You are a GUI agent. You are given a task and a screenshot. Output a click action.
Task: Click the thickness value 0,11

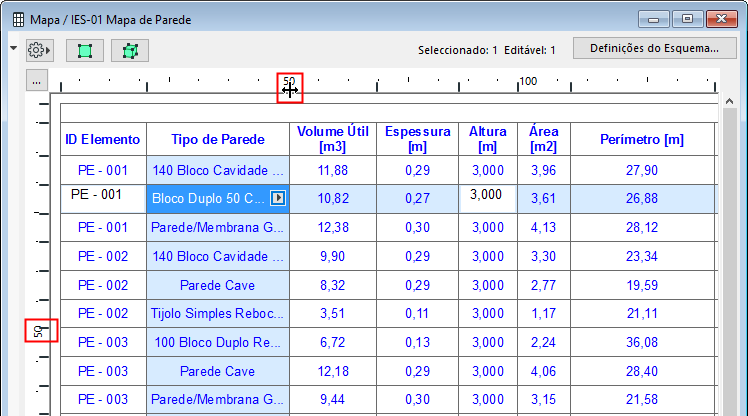point(417,313)
